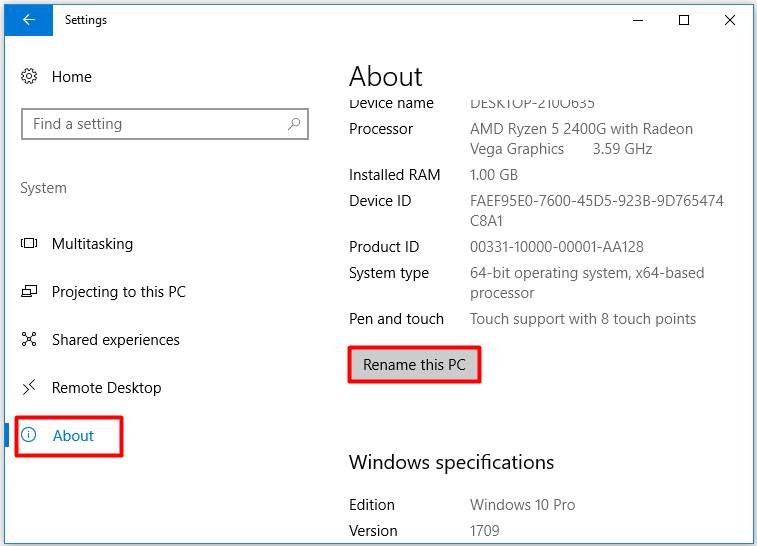The width and height of the screenshot is (757, 546).
Task: Click the Remote Desktop icon
Action: (29, 387)
